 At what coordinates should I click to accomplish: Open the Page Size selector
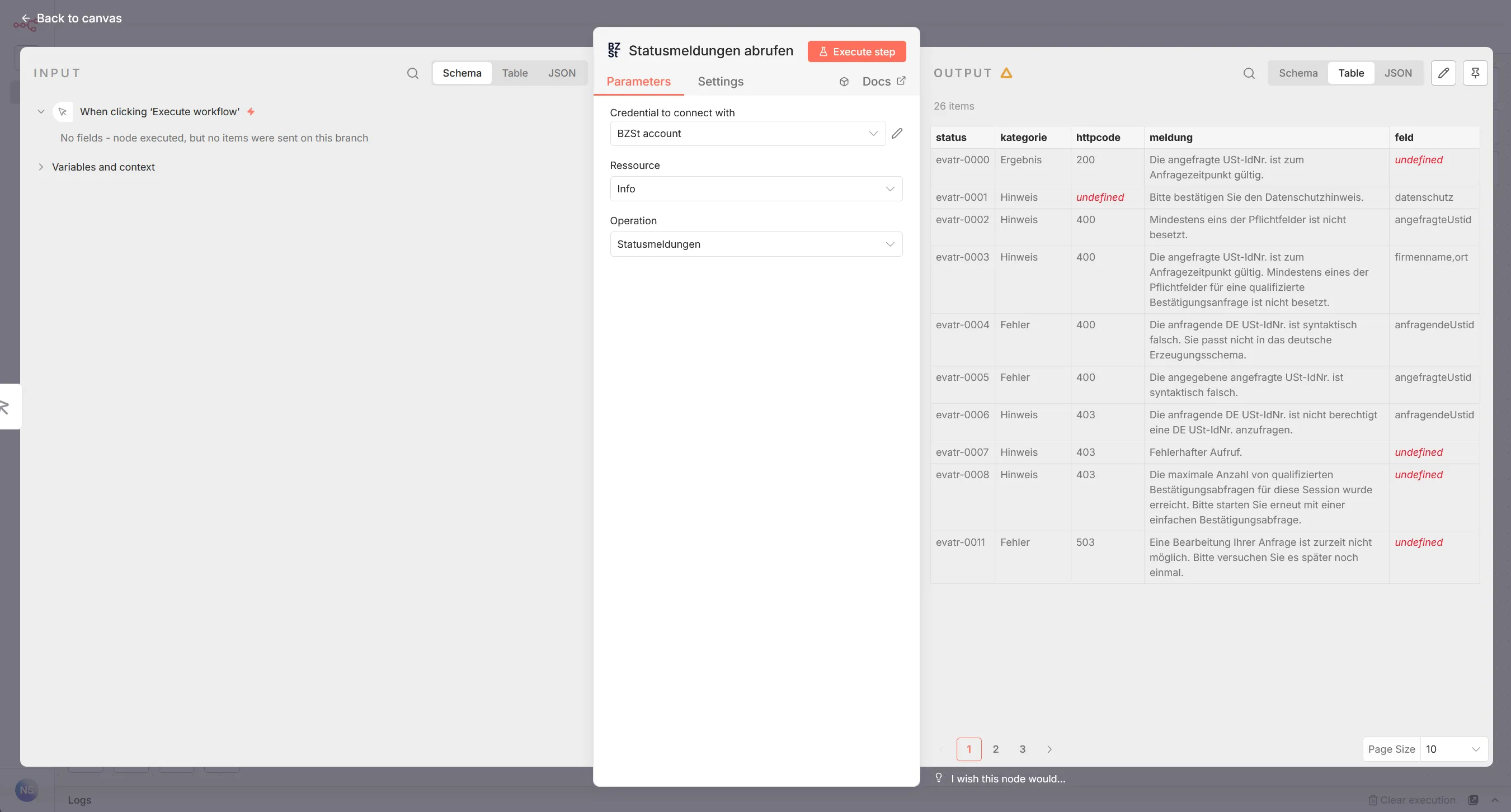point(1453,749)
